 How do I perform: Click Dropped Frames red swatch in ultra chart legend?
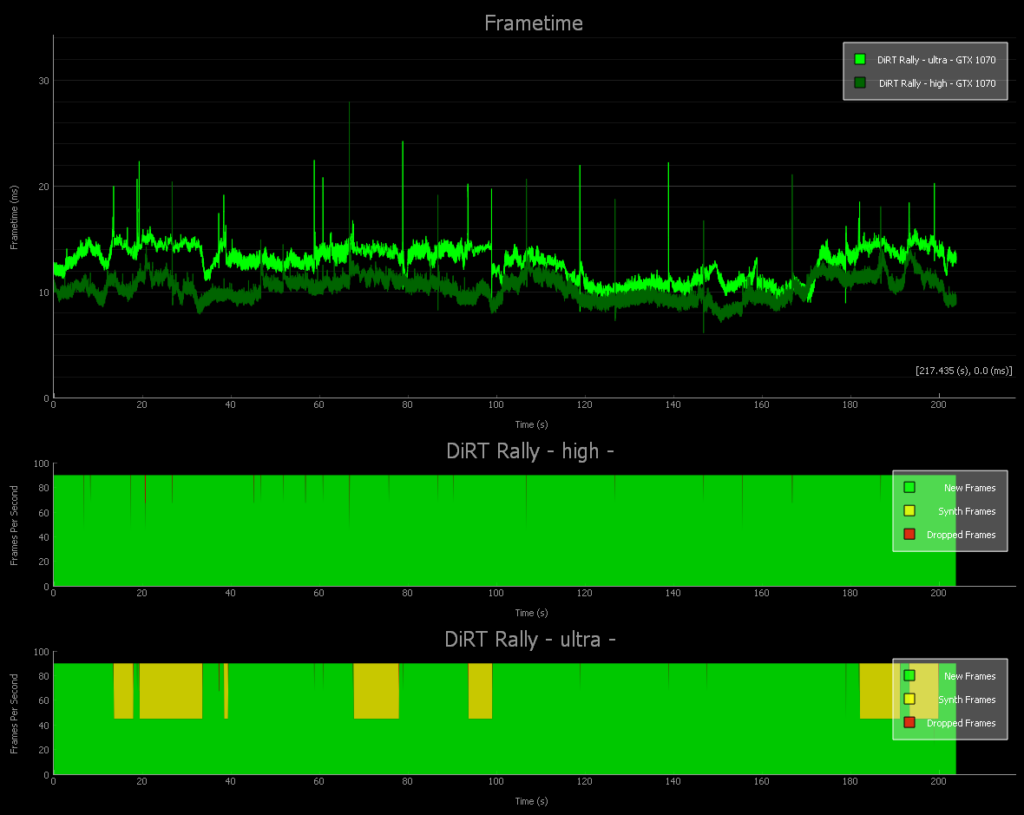coord(909,722)
